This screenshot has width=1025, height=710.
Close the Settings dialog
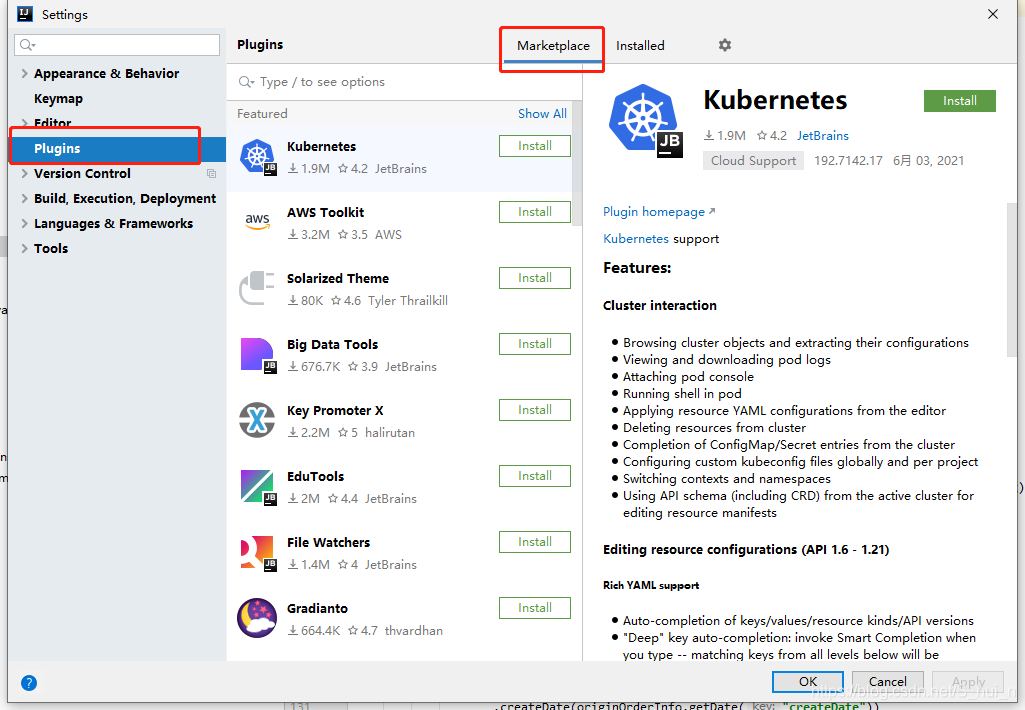pyautogui.click(x=992, y=14)
